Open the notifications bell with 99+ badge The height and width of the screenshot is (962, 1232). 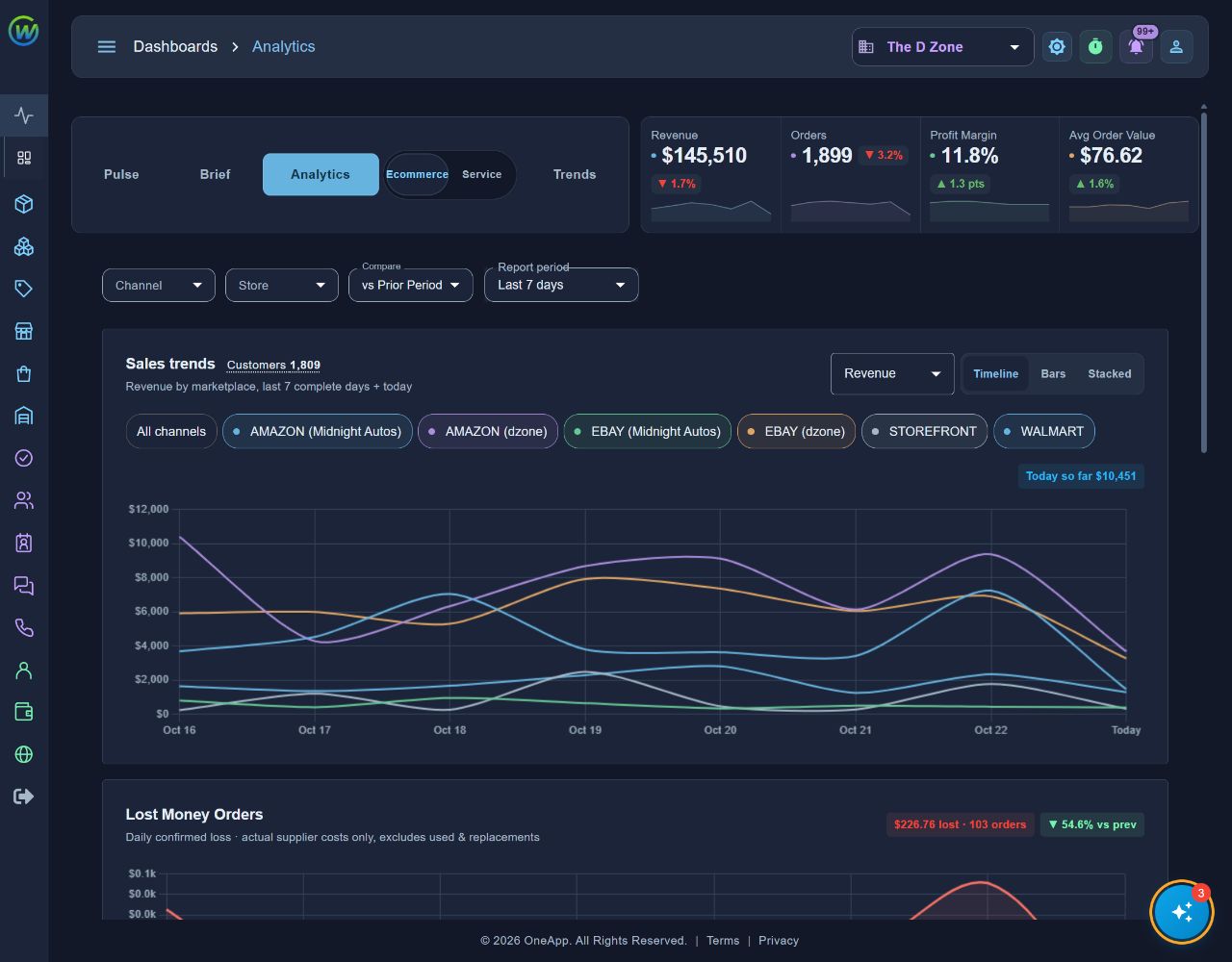[x=1137, y=46]
